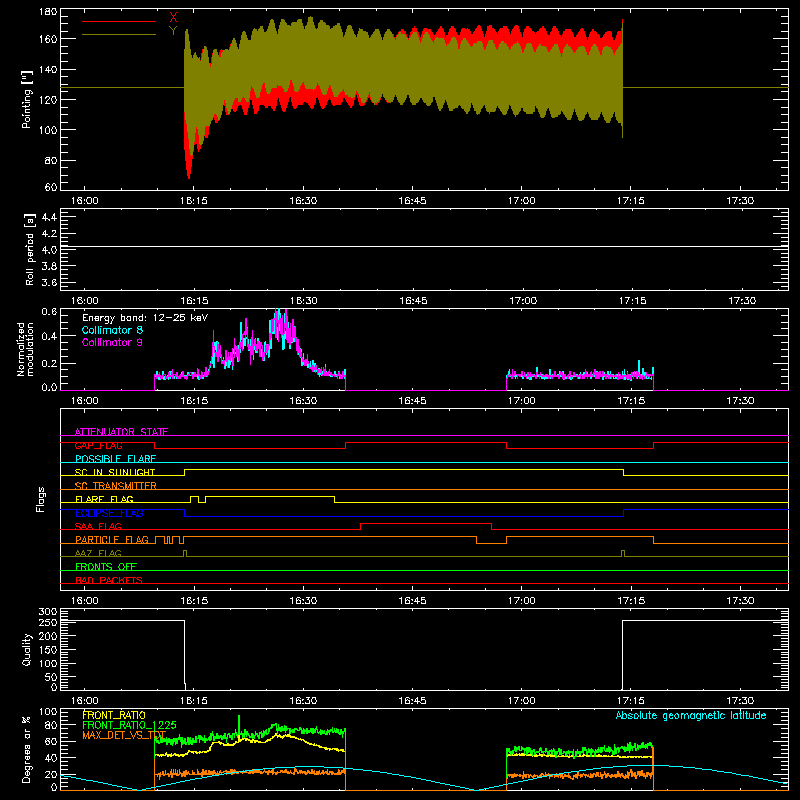Viewport: 800px width, 800px height.
Task: Click the olive Y legend line
Action: [119, 35]
